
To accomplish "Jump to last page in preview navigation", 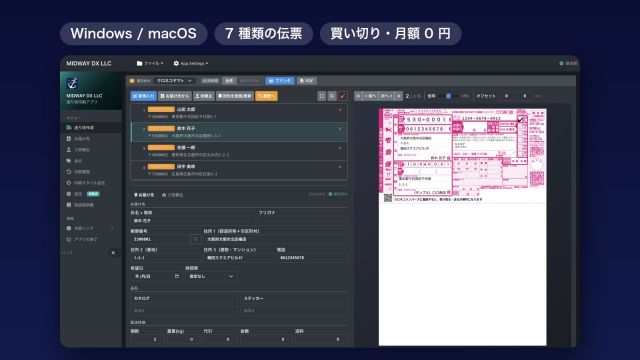I will [399, 96].
